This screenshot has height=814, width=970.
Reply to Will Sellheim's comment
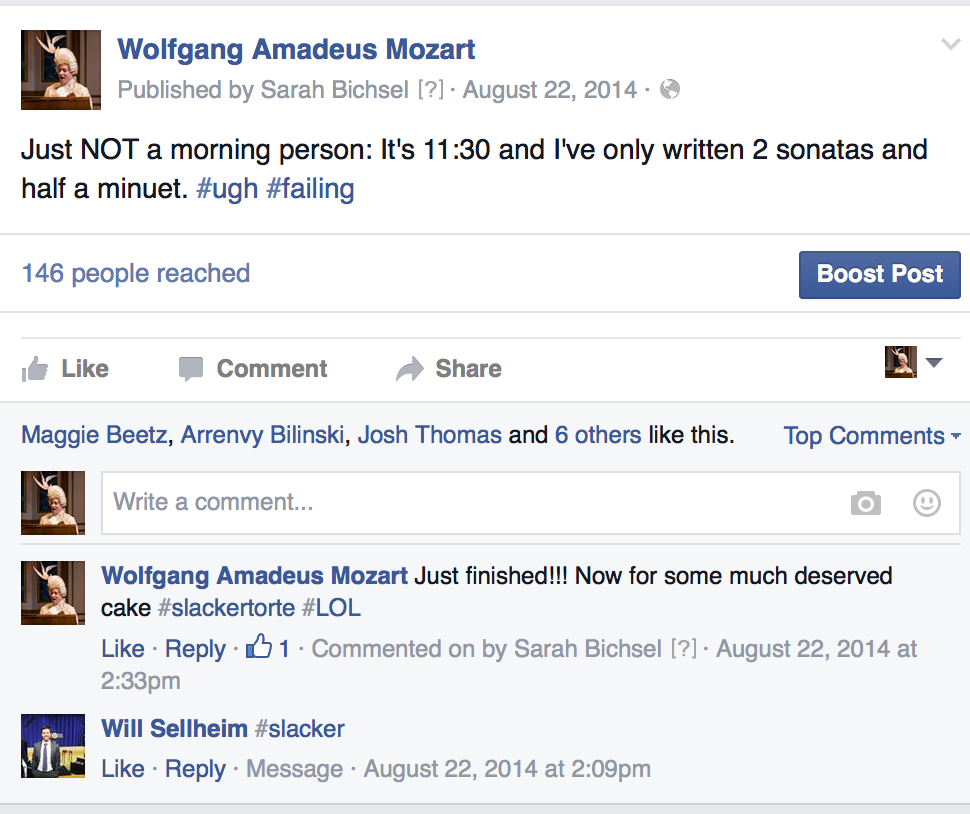point(195,769)
